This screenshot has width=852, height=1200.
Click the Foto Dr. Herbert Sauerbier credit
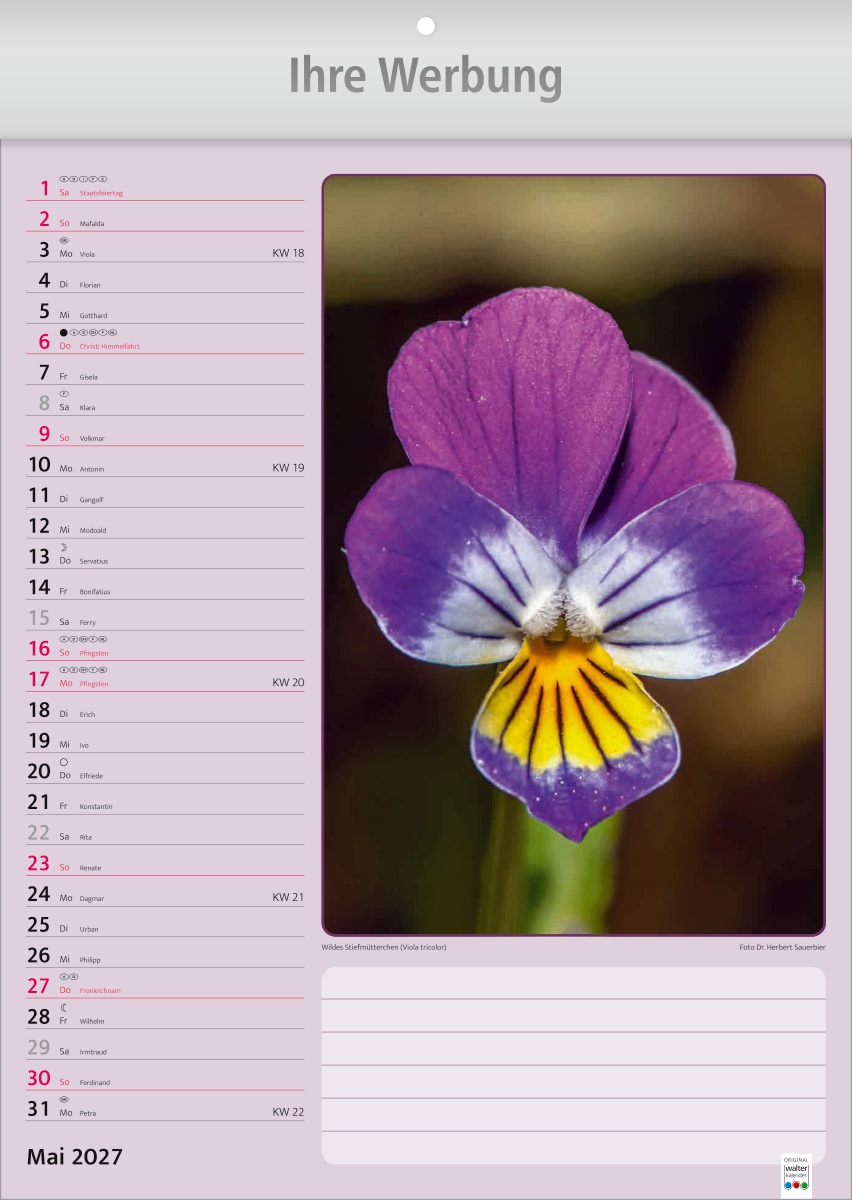coord(783,947)
